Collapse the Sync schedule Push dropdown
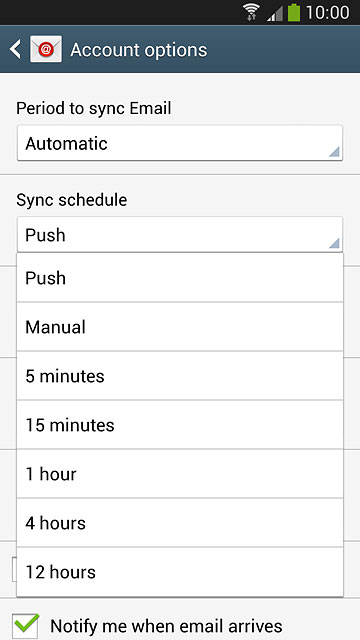Viewport: 360px width, 640px height. (x=180, y=235)
